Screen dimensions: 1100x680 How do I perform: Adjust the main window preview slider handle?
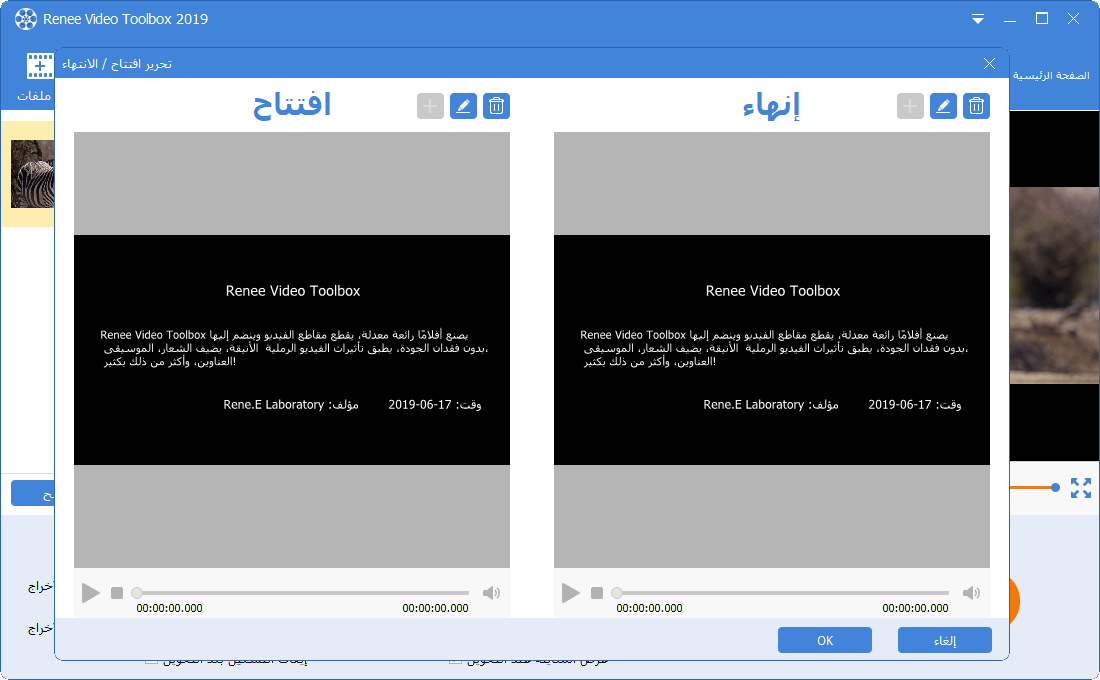coord(1055,487)
